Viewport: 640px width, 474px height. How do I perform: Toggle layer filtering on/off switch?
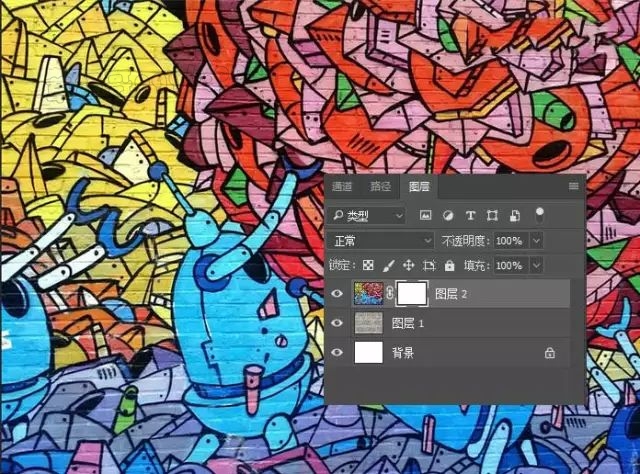539,215
